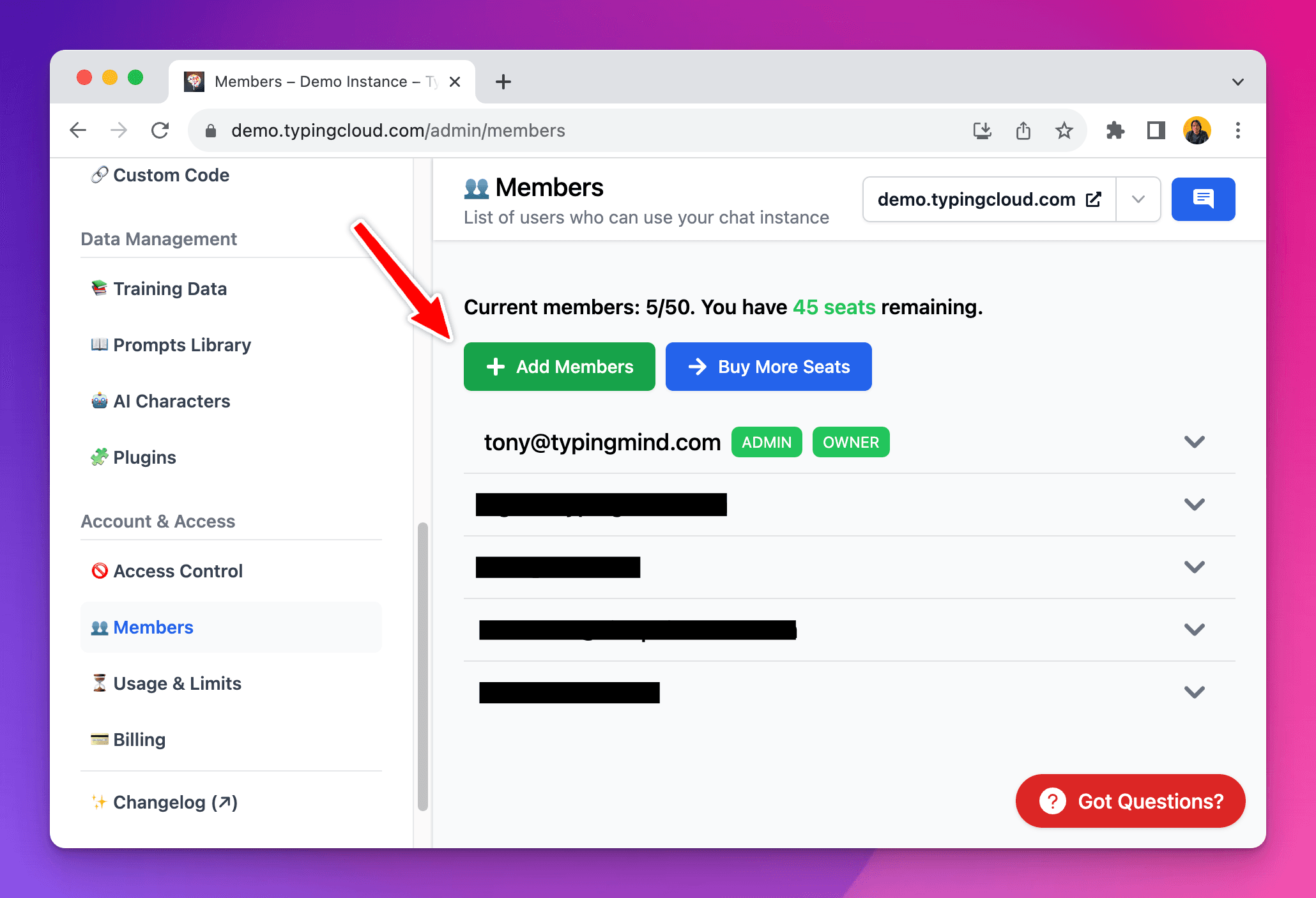Open the demo.typingcloud.com external link
The width and height of the screenshot is (1316, 898).
click(988, 199)
